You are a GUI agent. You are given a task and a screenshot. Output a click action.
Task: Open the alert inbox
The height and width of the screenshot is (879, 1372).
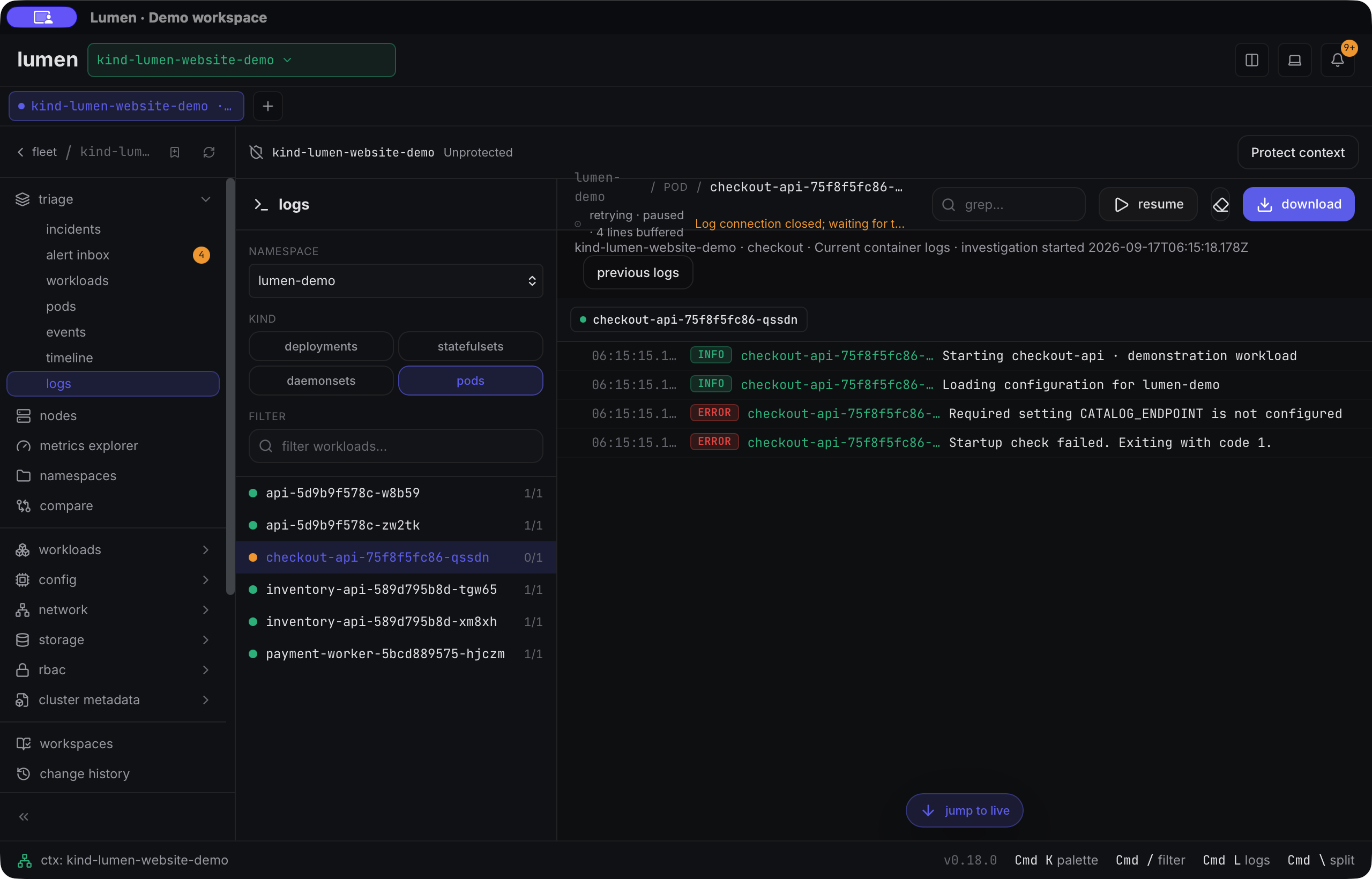coord(113,255)
